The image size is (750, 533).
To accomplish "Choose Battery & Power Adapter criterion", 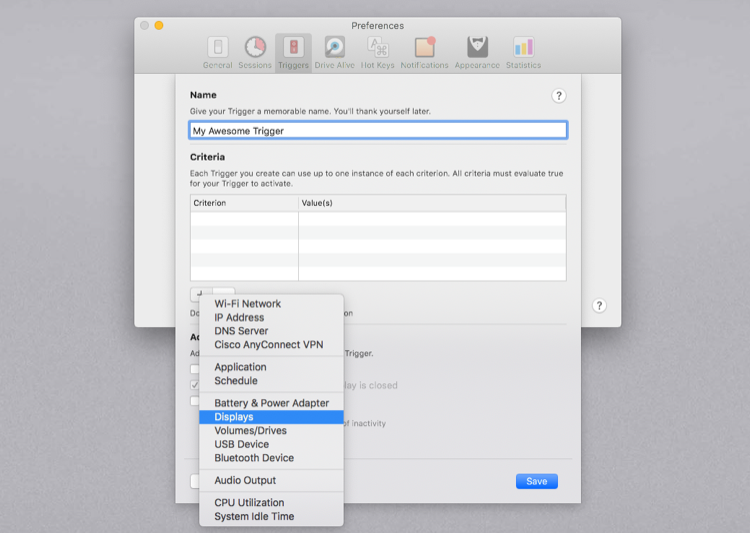I will click(x=271, y=403).
